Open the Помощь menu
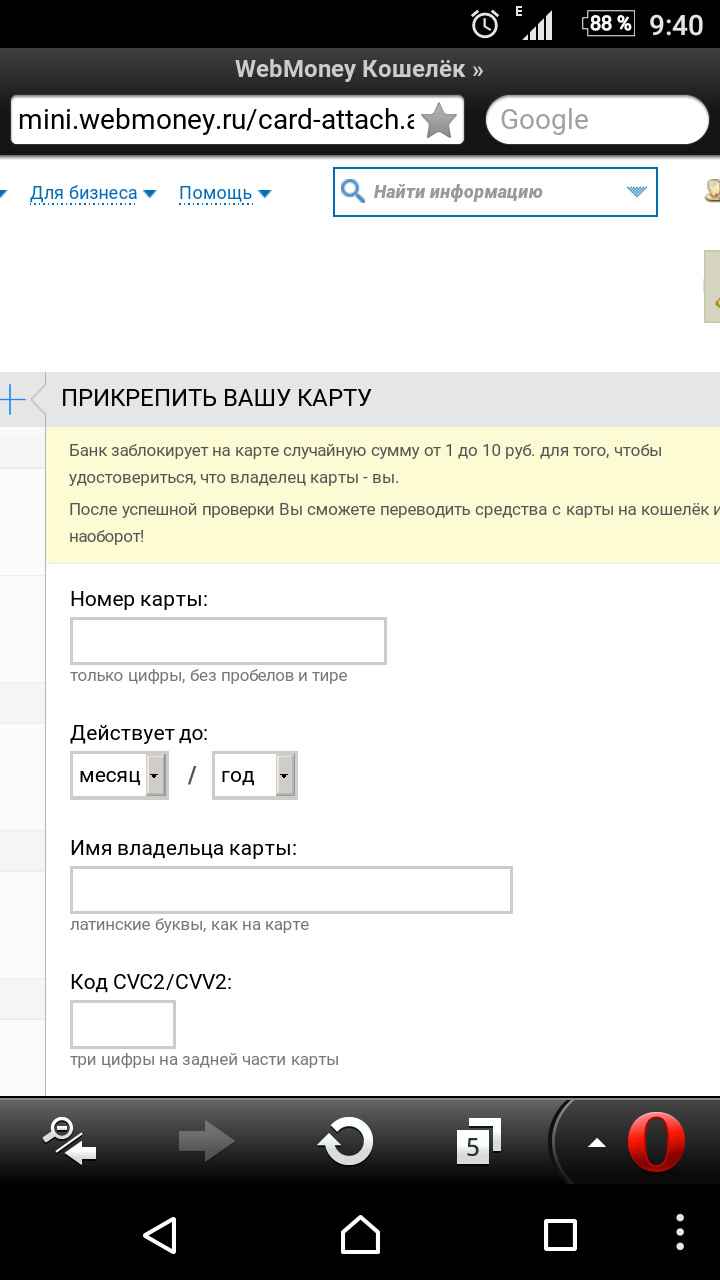The width and height of the screenshot is (720, 1280). [225, 193]
